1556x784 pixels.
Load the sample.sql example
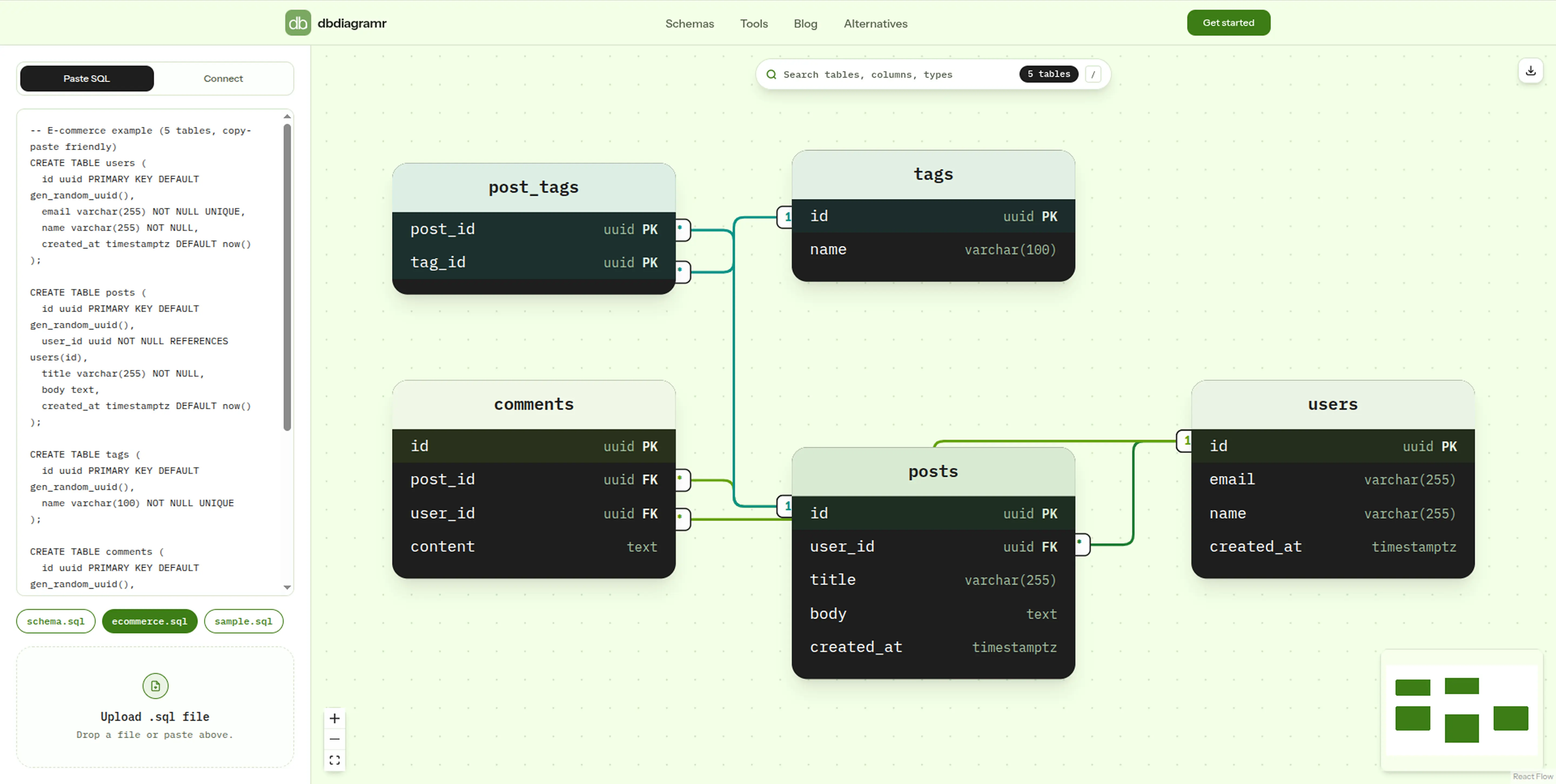(243, 621)
